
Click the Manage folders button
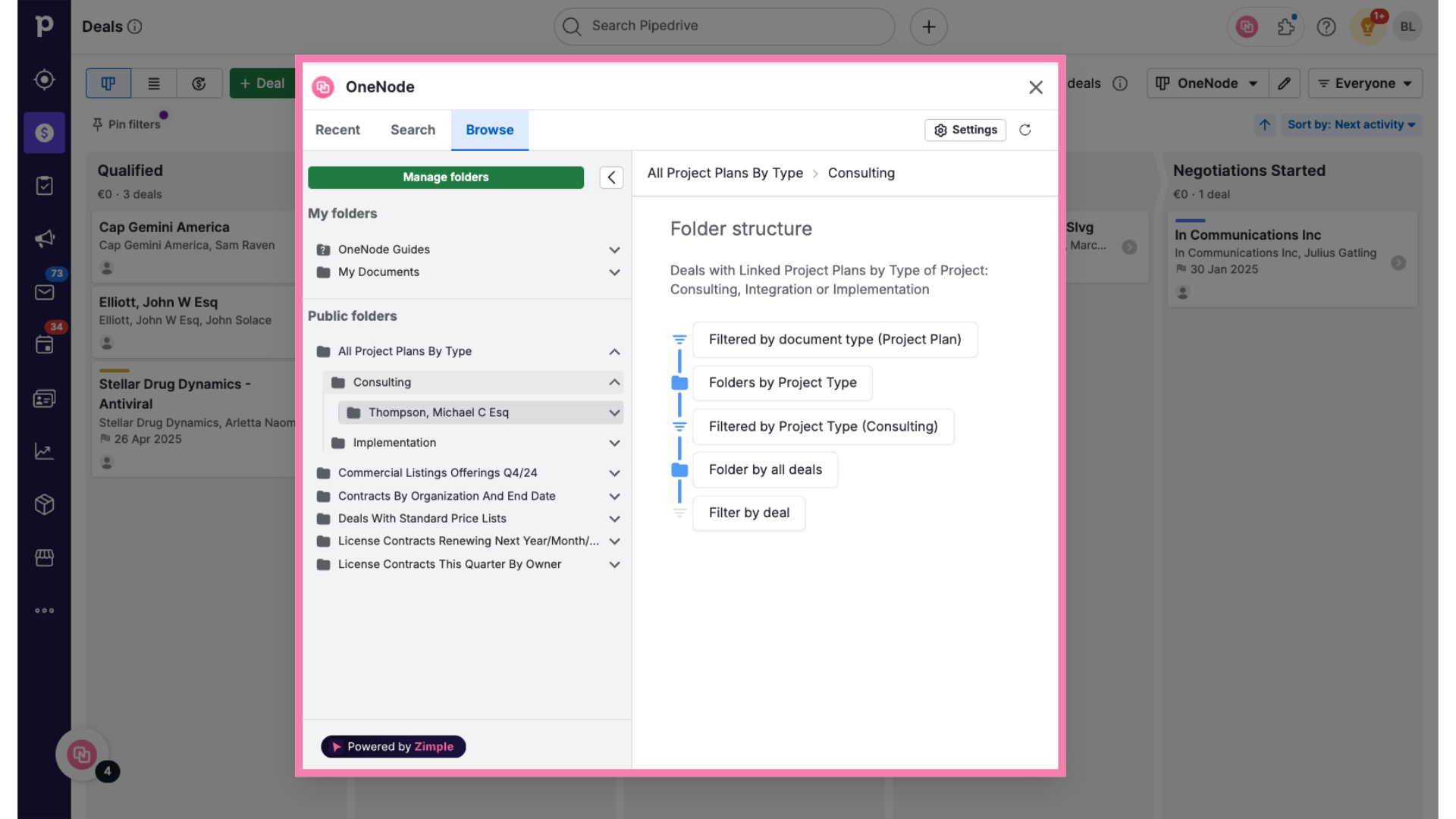pos(446,177)
